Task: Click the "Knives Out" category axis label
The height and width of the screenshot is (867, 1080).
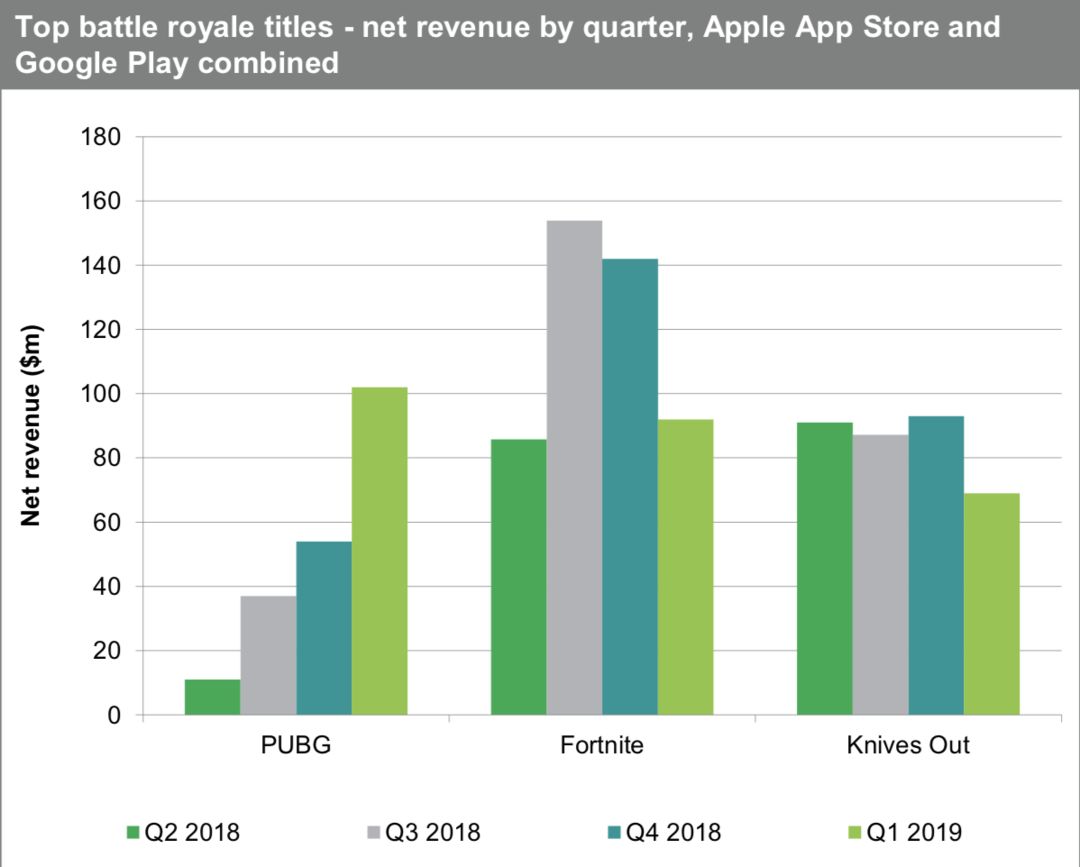Action: [x=908, y=745]
